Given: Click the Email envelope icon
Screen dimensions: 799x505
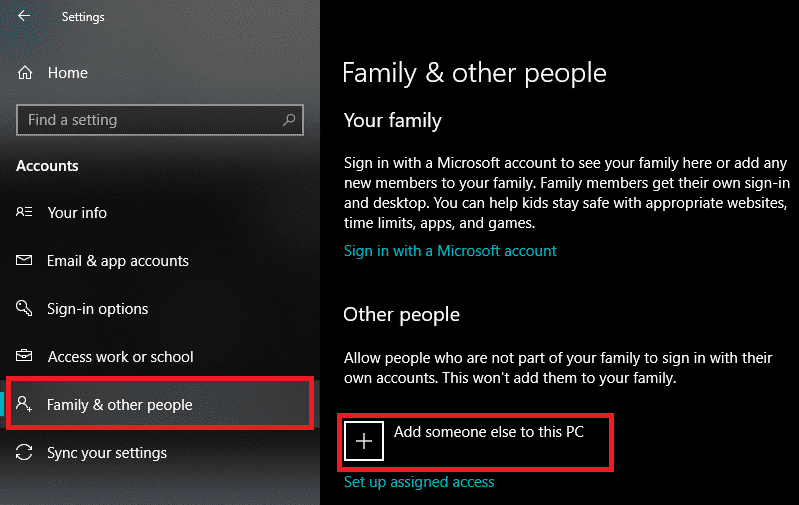Looking at the screenshot, I should [x=24, y=260].
